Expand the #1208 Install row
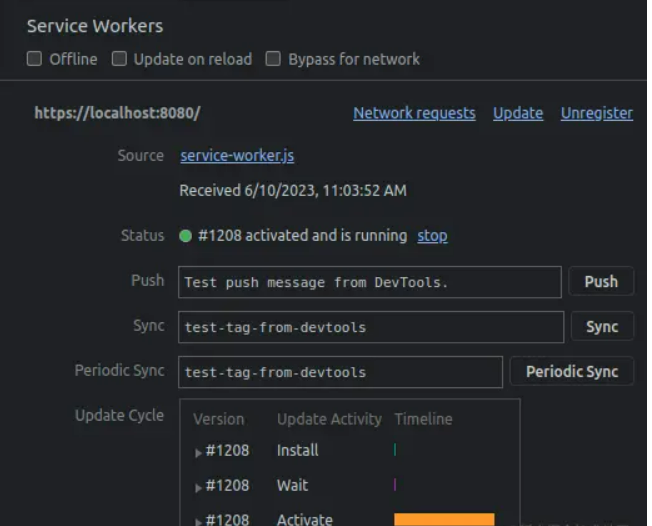The image size is (652, 526). pos(198,452)
